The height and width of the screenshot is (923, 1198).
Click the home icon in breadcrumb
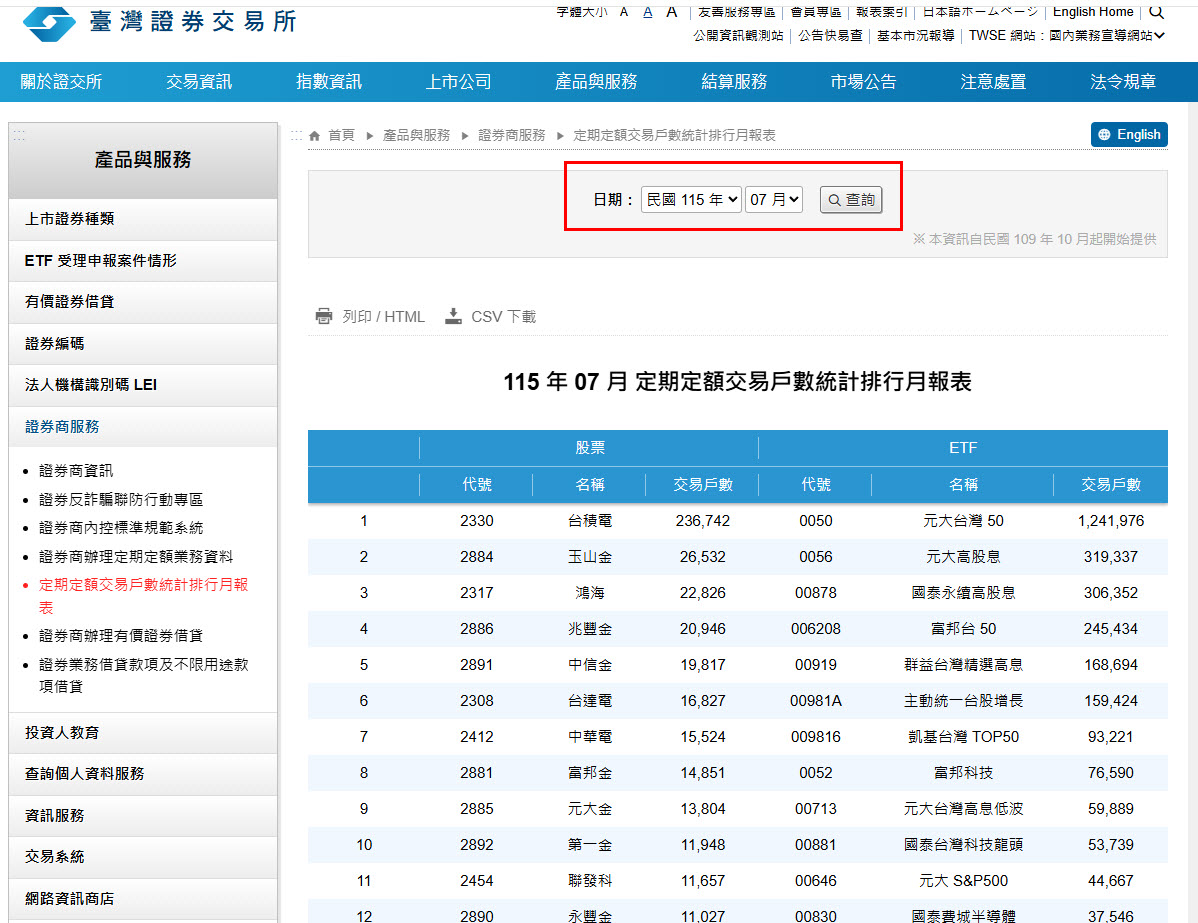[x=314, y=135]
